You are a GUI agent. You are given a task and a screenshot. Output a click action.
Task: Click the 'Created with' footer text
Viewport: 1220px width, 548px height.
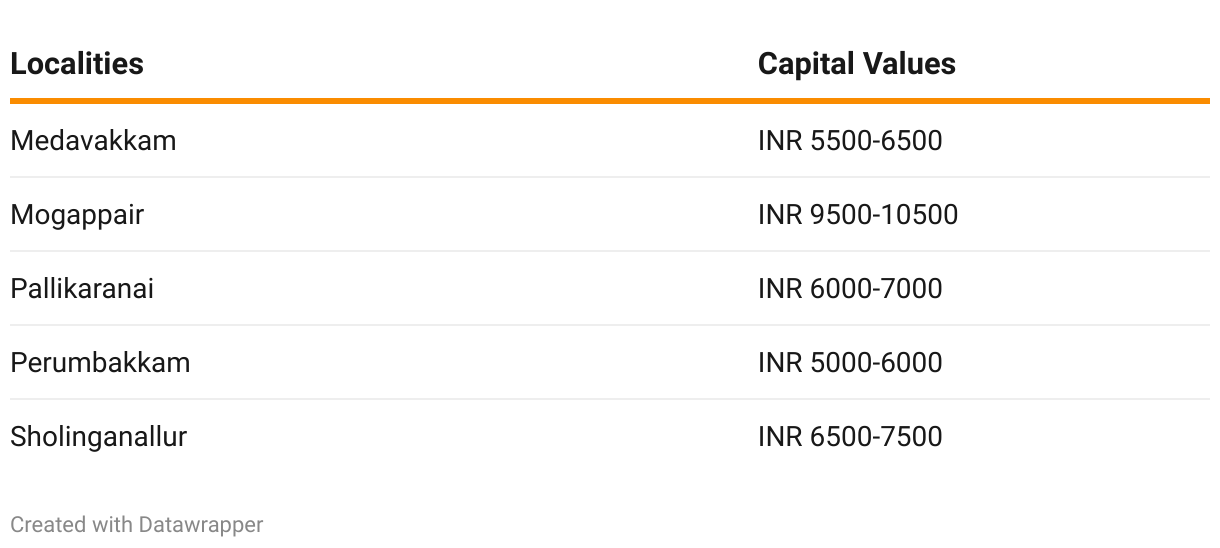(72, 524)
